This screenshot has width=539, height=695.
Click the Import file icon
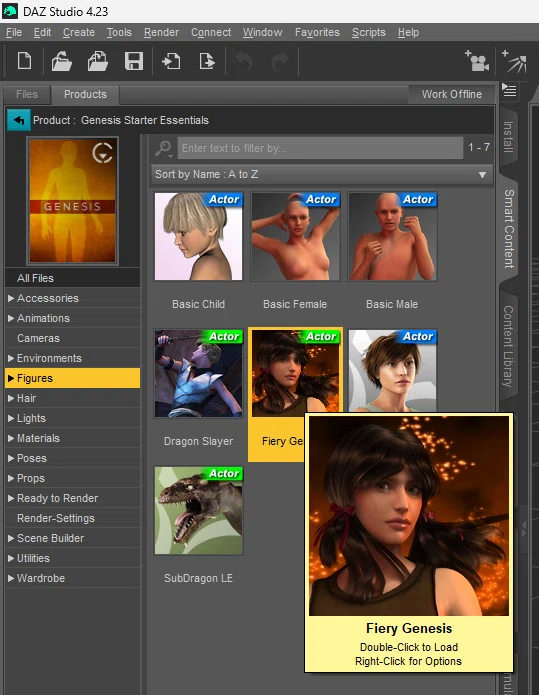171,61
